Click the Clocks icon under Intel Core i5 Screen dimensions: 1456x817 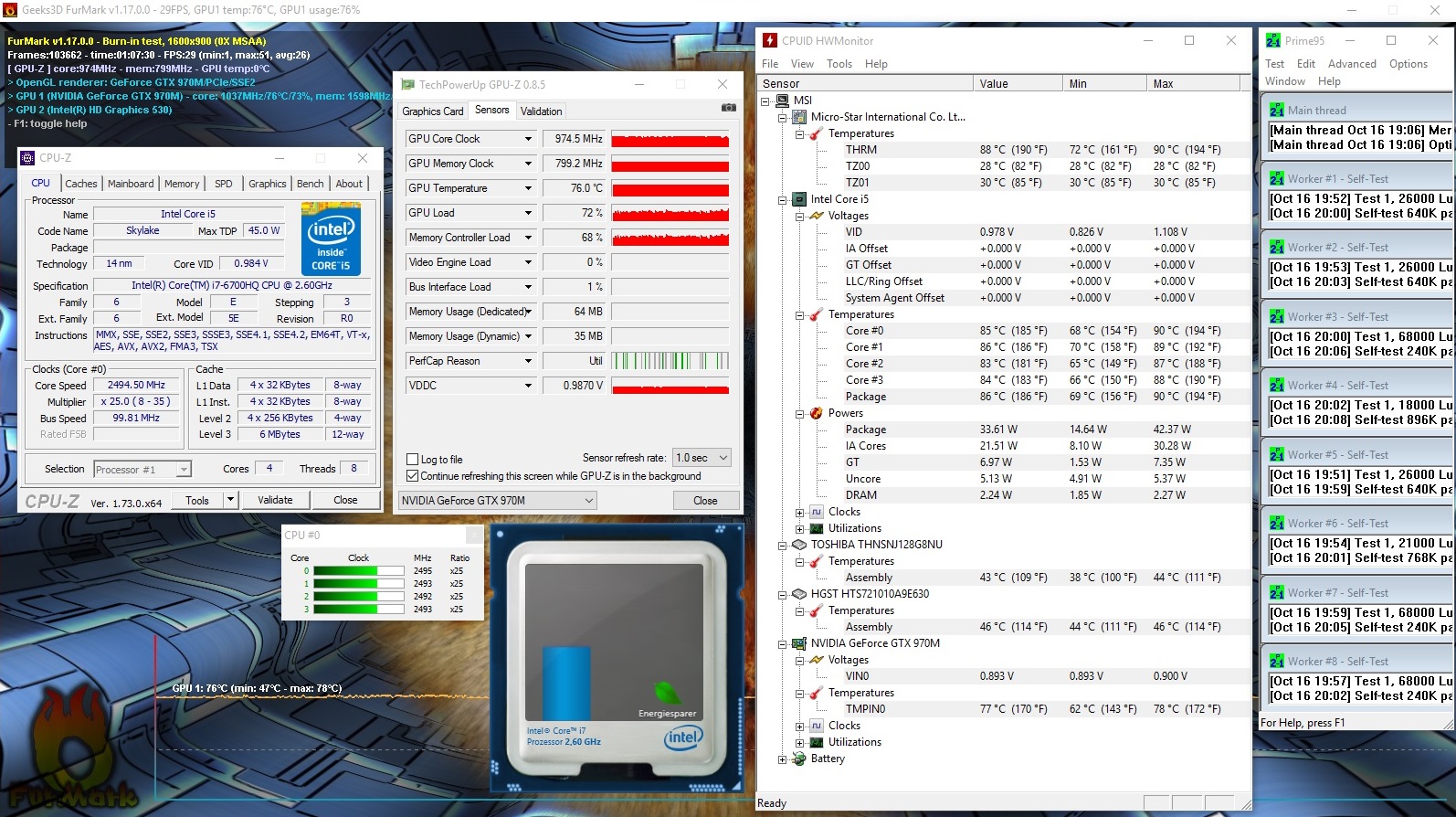(817, 512)
